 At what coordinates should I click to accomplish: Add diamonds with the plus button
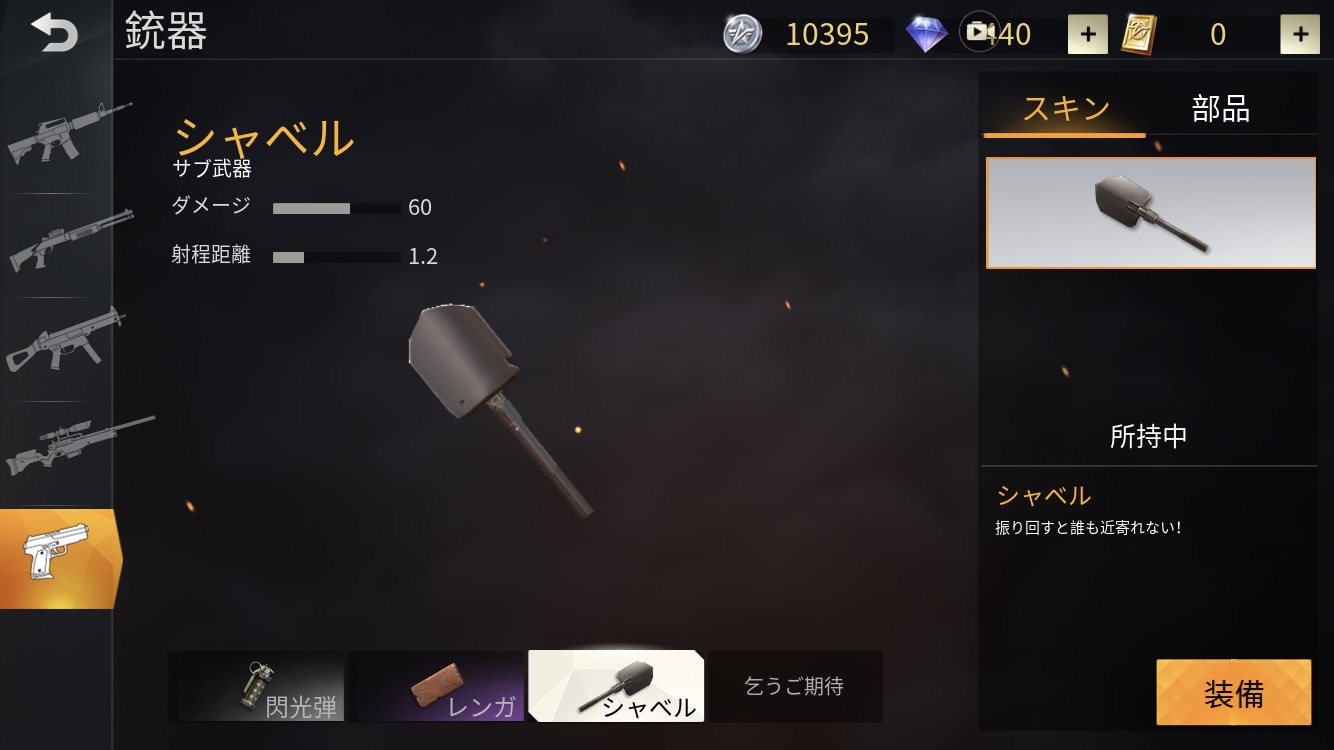(x=1088, y=34)
